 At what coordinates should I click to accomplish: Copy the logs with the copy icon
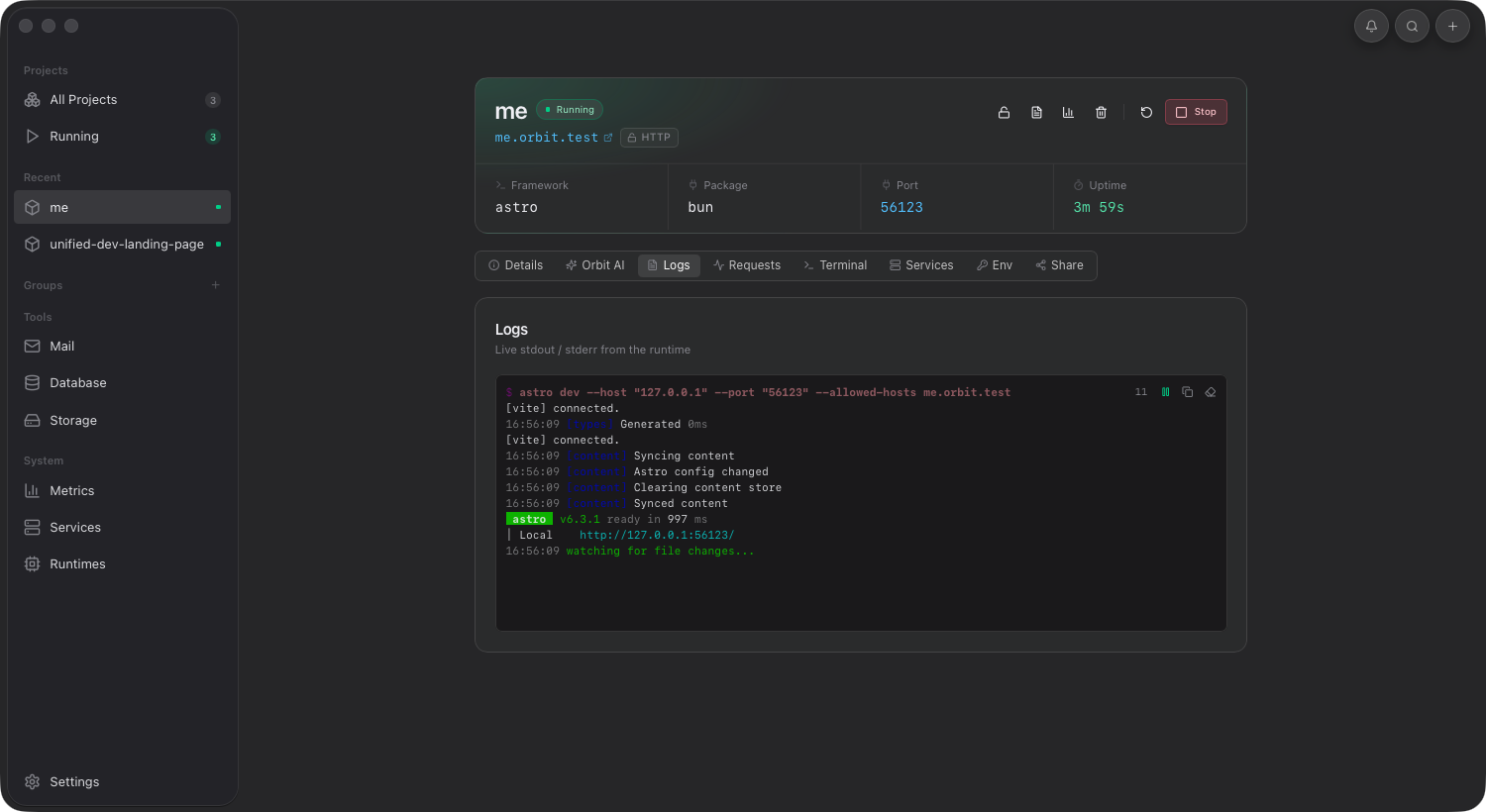pyautogui.click(x=1187, y=392)
